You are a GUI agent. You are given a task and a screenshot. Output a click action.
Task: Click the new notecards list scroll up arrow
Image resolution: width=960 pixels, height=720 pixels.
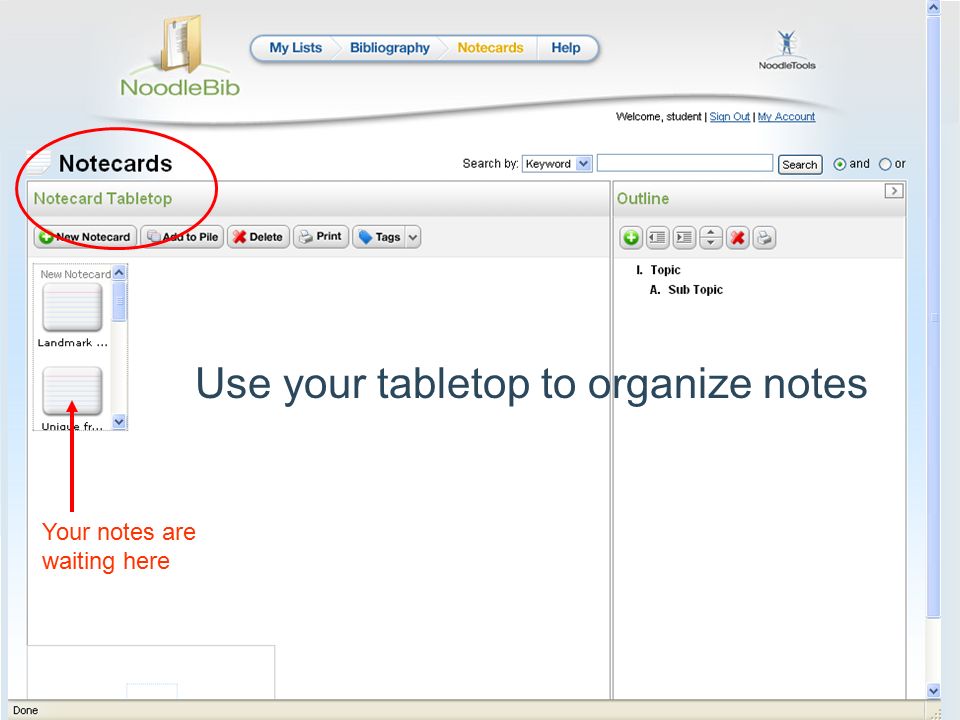(x=119, y=272)
